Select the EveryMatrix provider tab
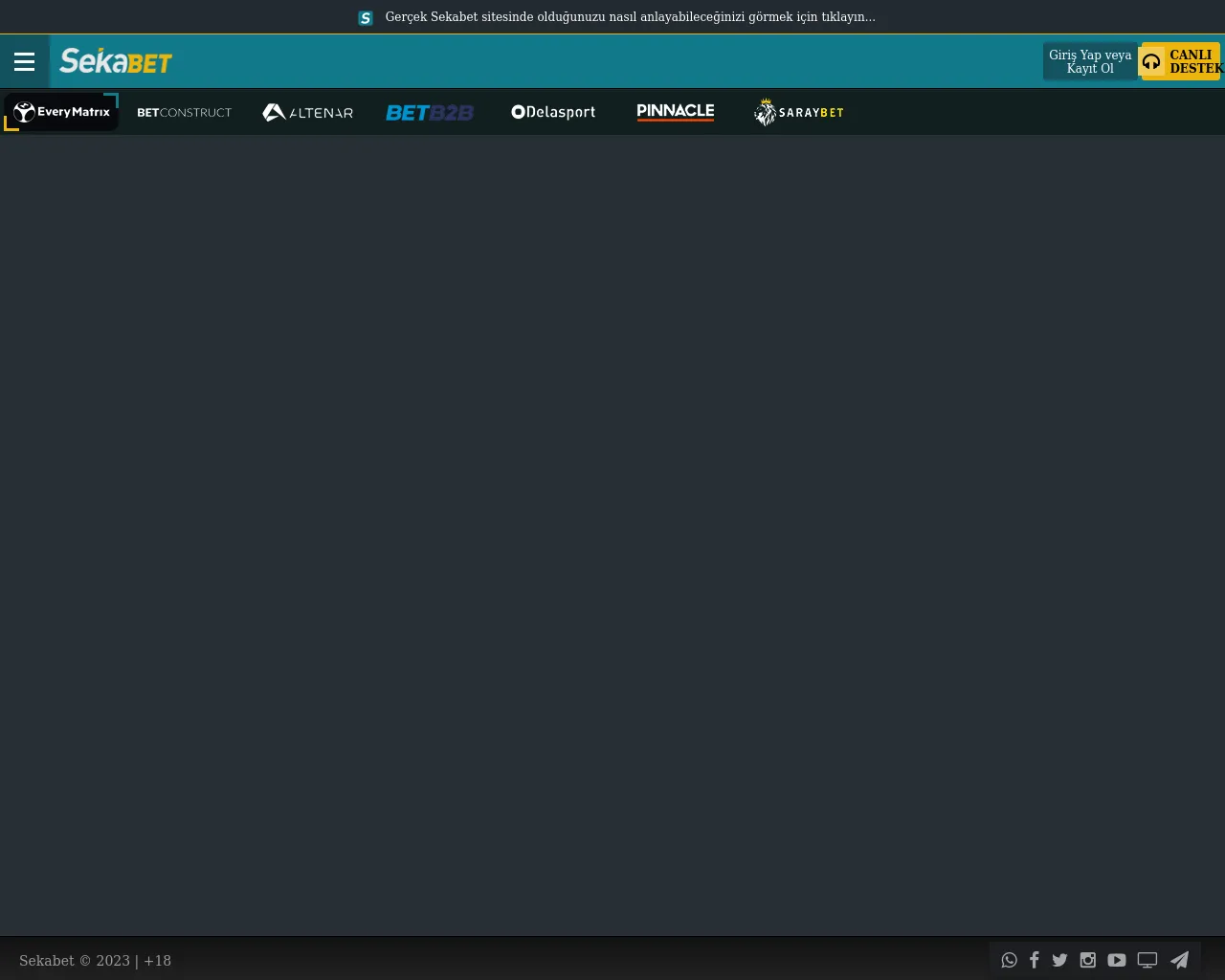The height and width of the screenshot is (980, 1225). (62, 112)
